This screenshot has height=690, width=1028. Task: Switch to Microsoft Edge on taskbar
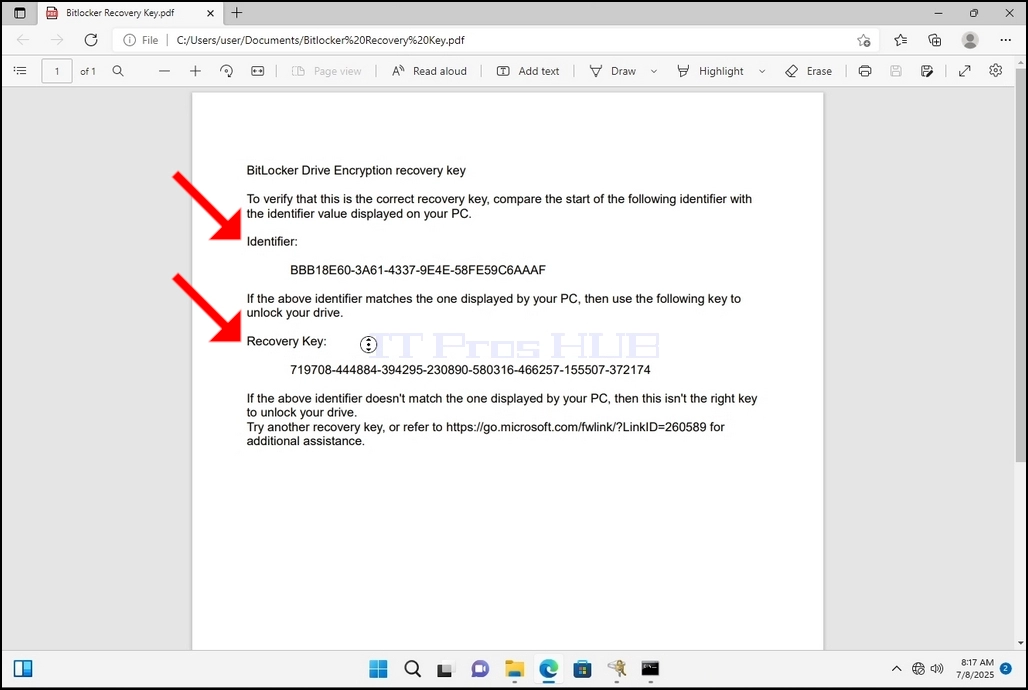coord(548,669)
